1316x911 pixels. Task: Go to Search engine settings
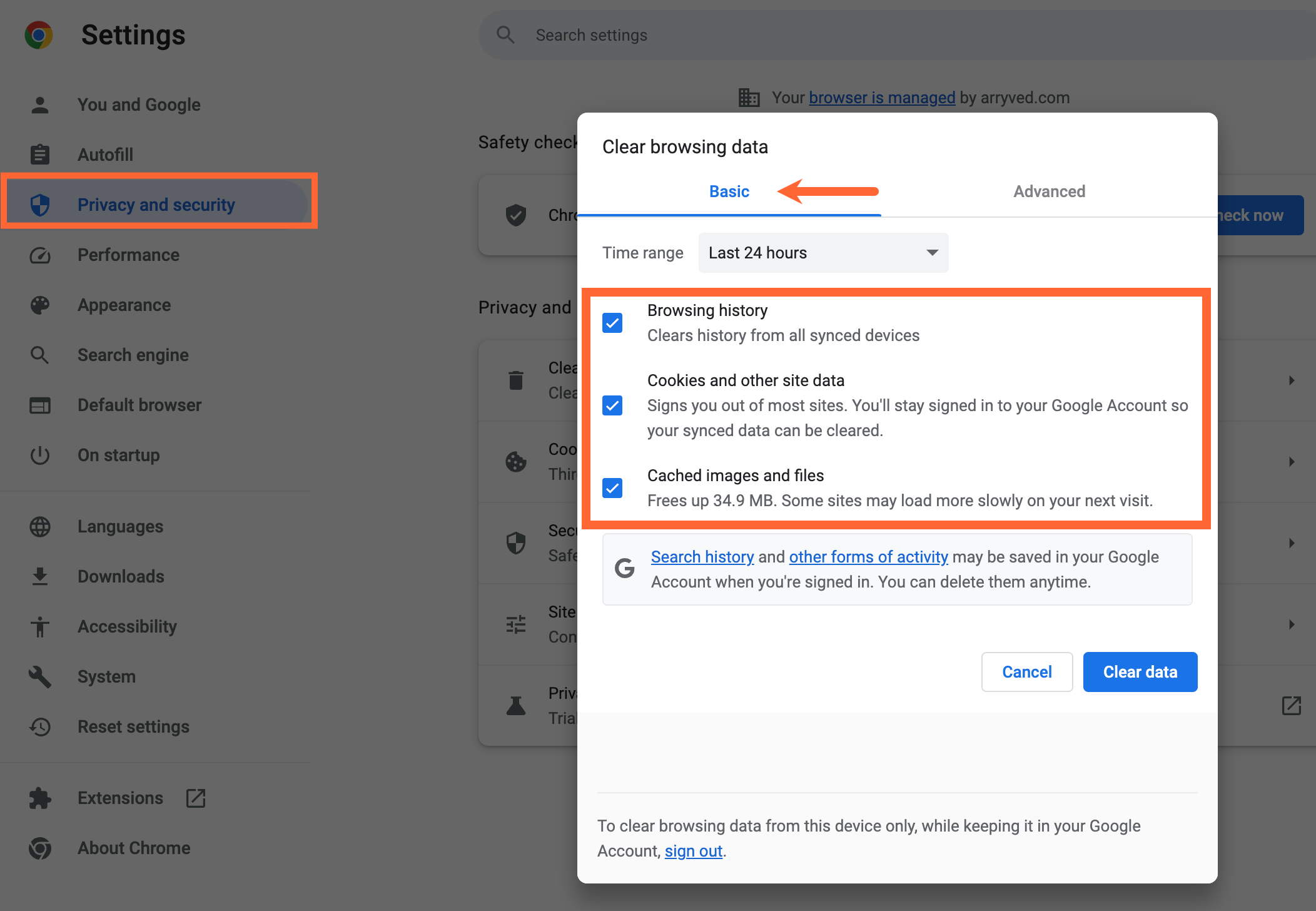coord(133,355)
